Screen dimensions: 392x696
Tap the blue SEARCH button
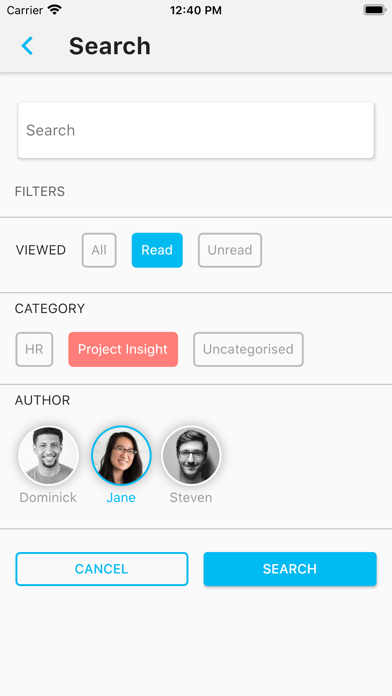[290, 569]
